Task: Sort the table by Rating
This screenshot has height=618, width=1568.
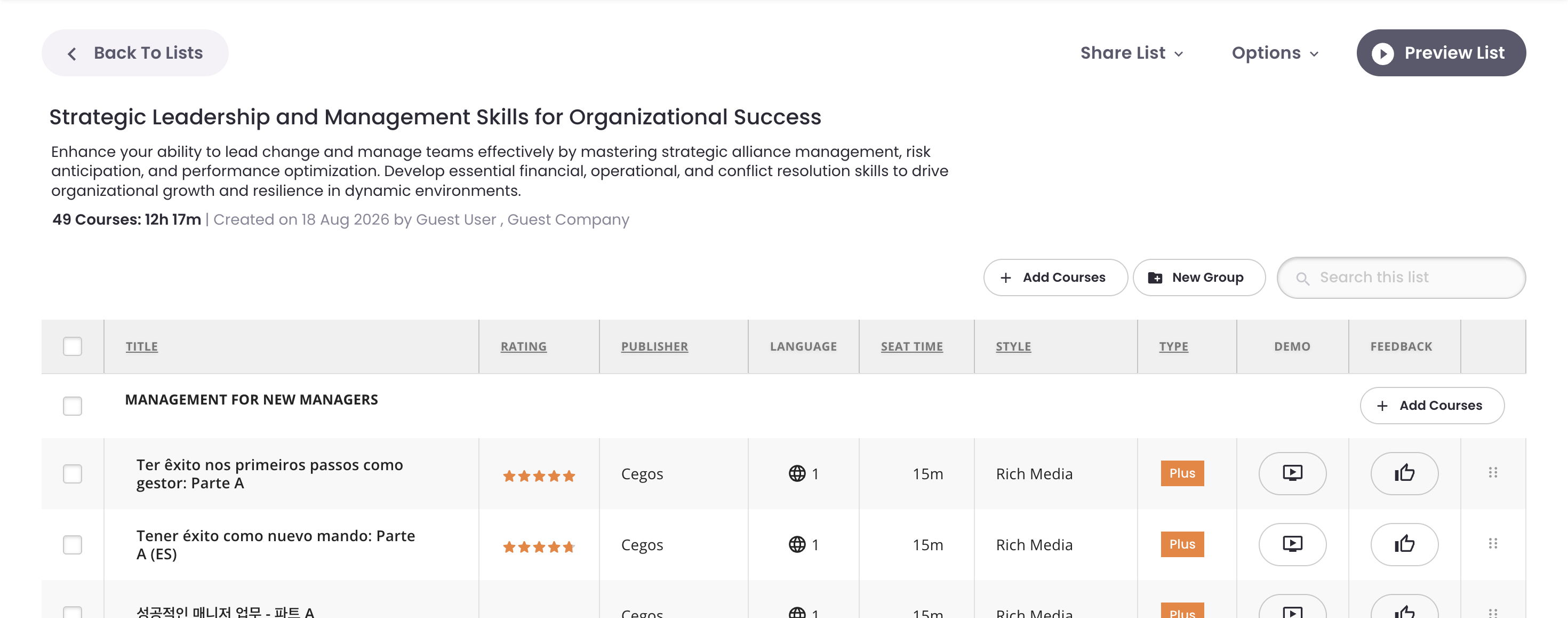Action: click(524, 346)
